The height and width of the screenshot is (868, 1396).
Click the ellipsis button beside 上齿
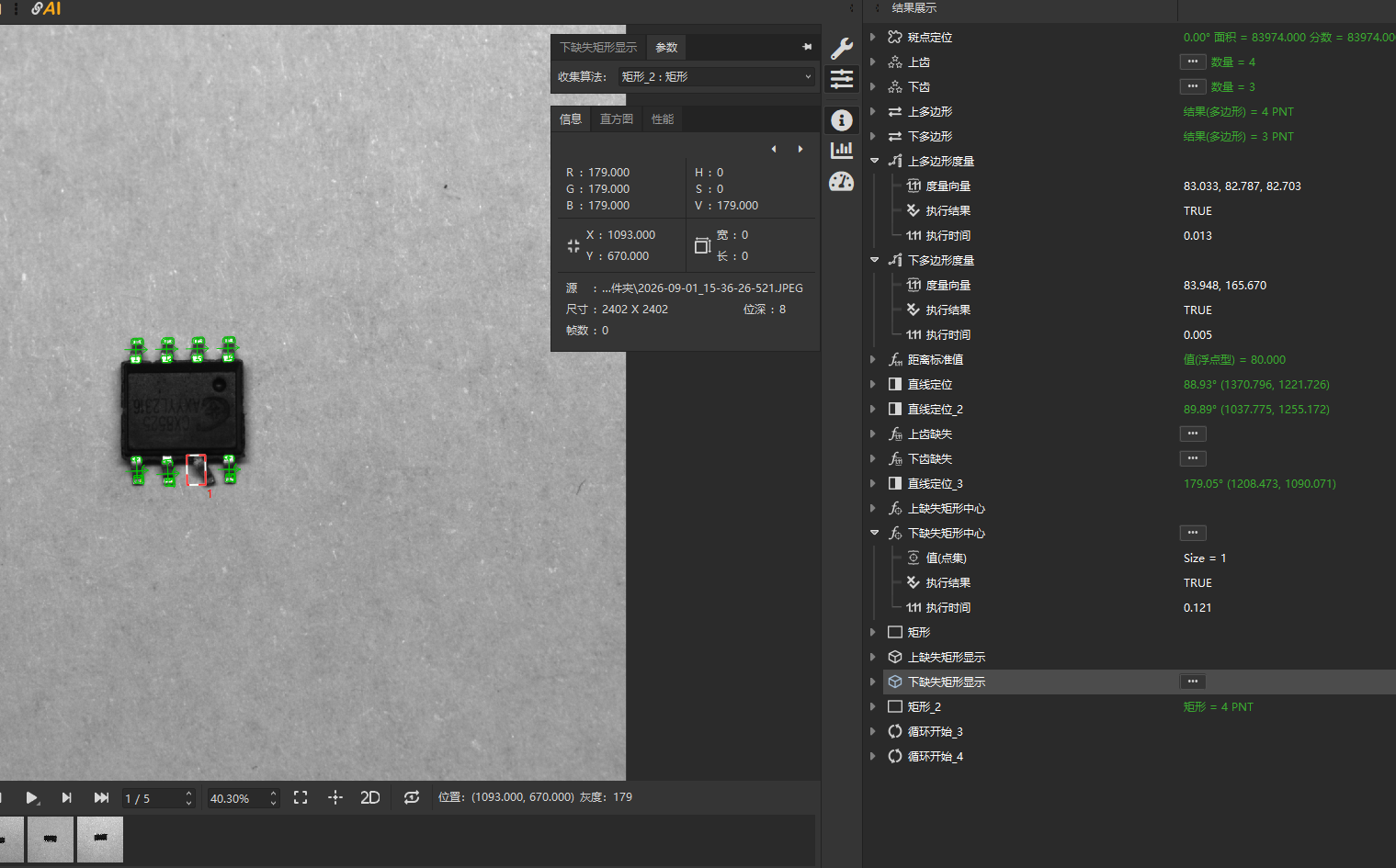tap(1193, 62)
